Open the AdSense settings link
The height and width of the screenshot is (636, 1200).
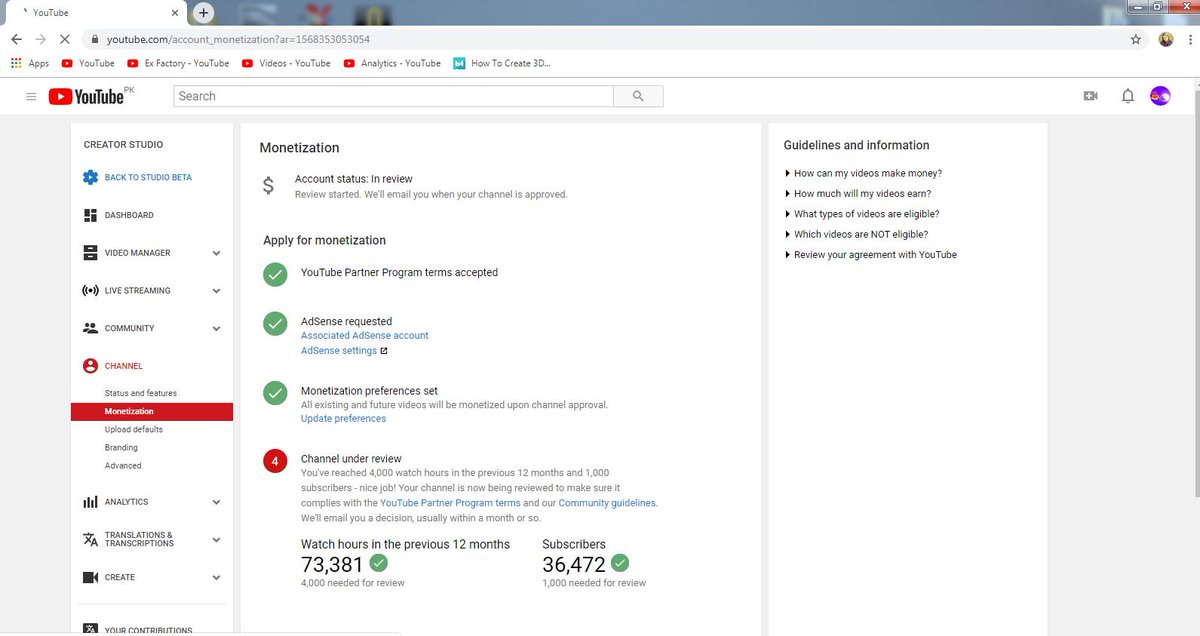point(339,351)
